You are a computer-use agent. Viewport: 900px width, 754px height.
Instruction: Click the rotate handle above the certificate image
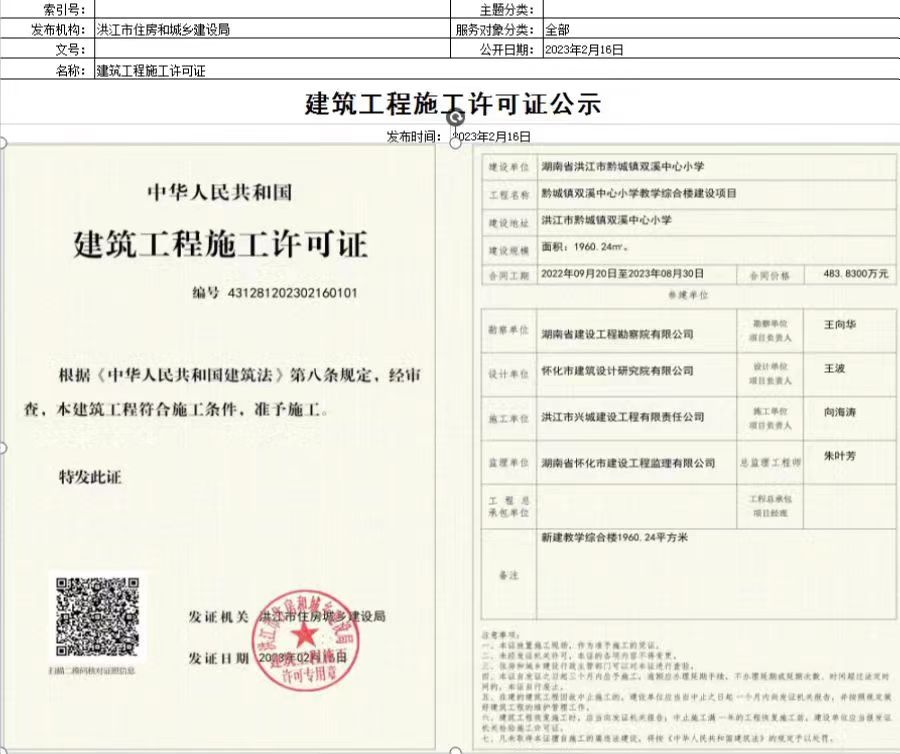tap(456, 118)
